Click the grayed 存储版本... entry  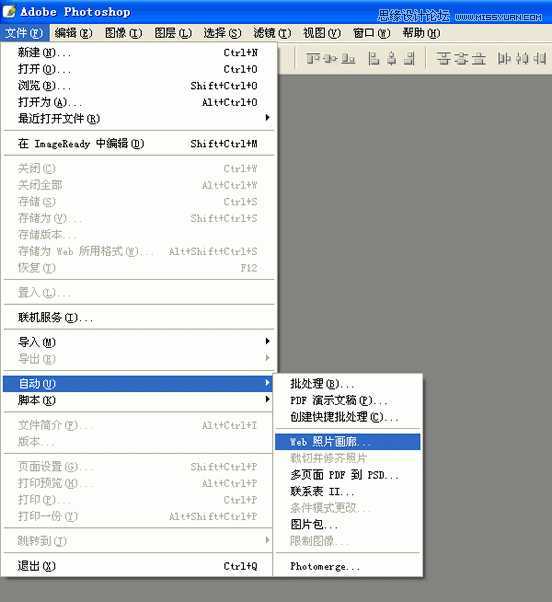[137, 235]
